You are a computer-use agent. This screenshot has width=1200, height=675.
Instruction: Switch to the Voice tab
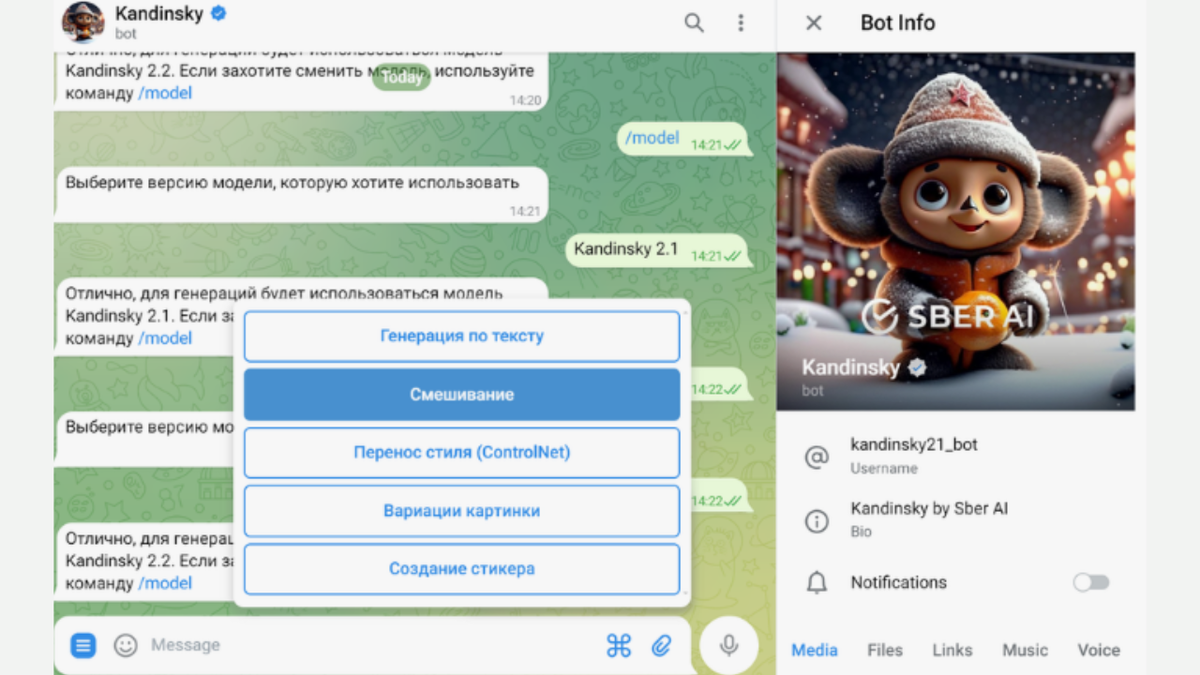1099,650
